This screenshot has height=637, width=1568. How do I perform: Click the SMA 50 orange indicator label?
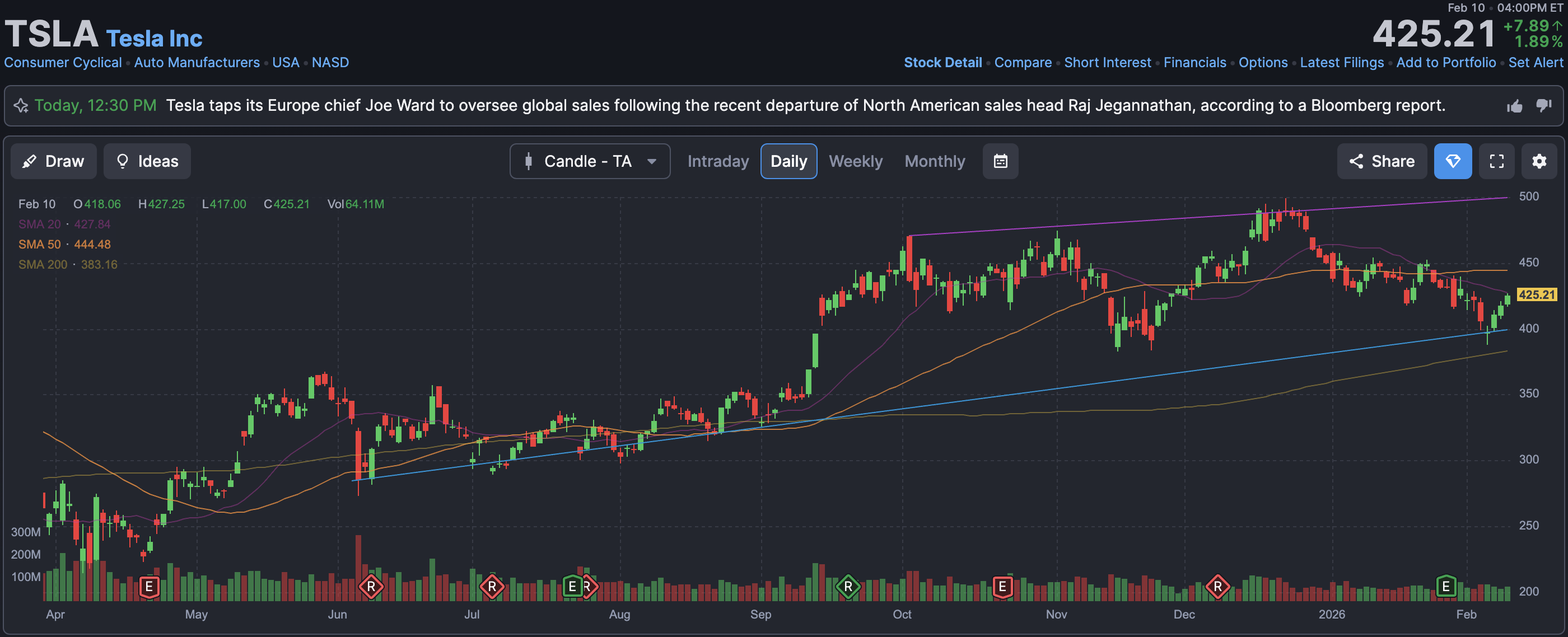[x=40, y=245]
